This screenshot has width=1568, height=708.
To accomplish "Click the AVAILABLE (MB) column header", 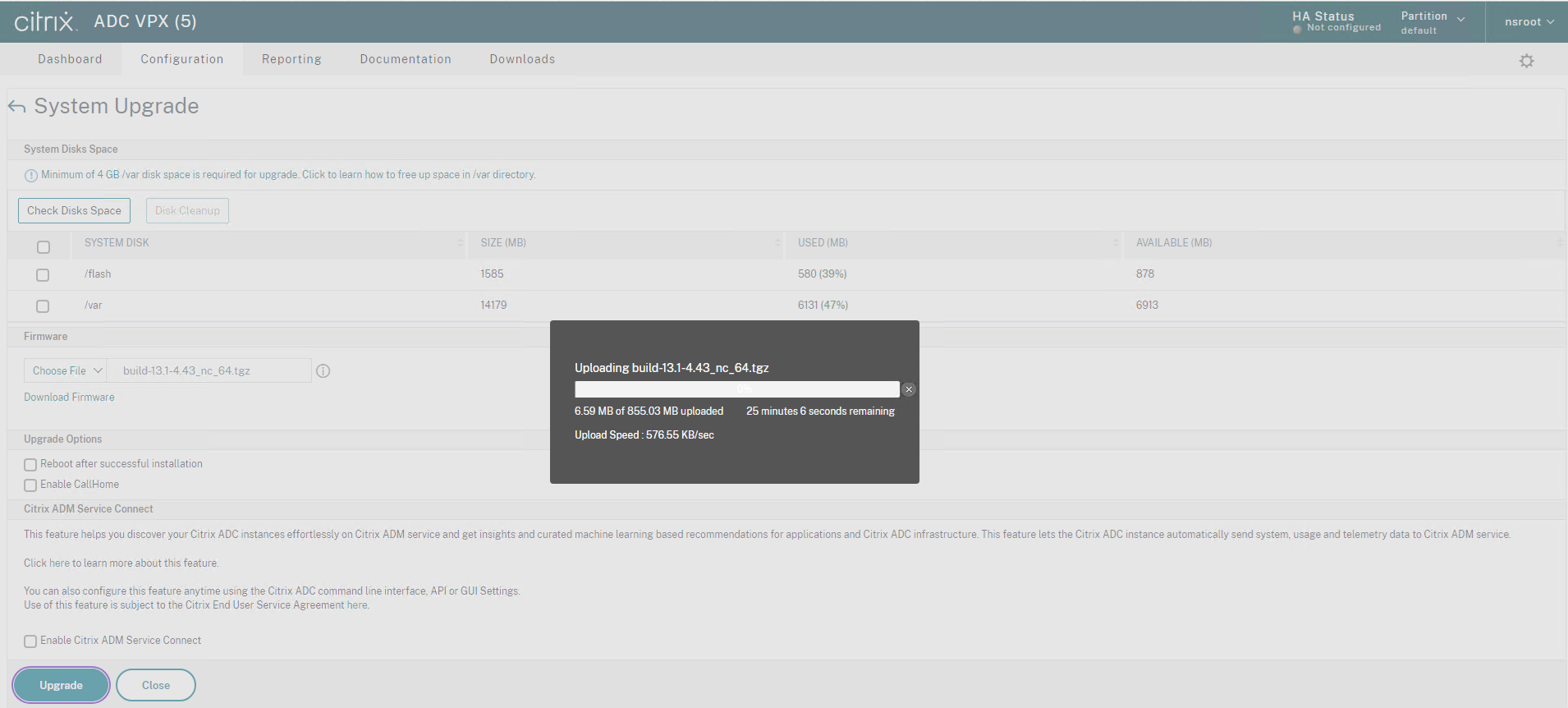I will coord(1174,243).
